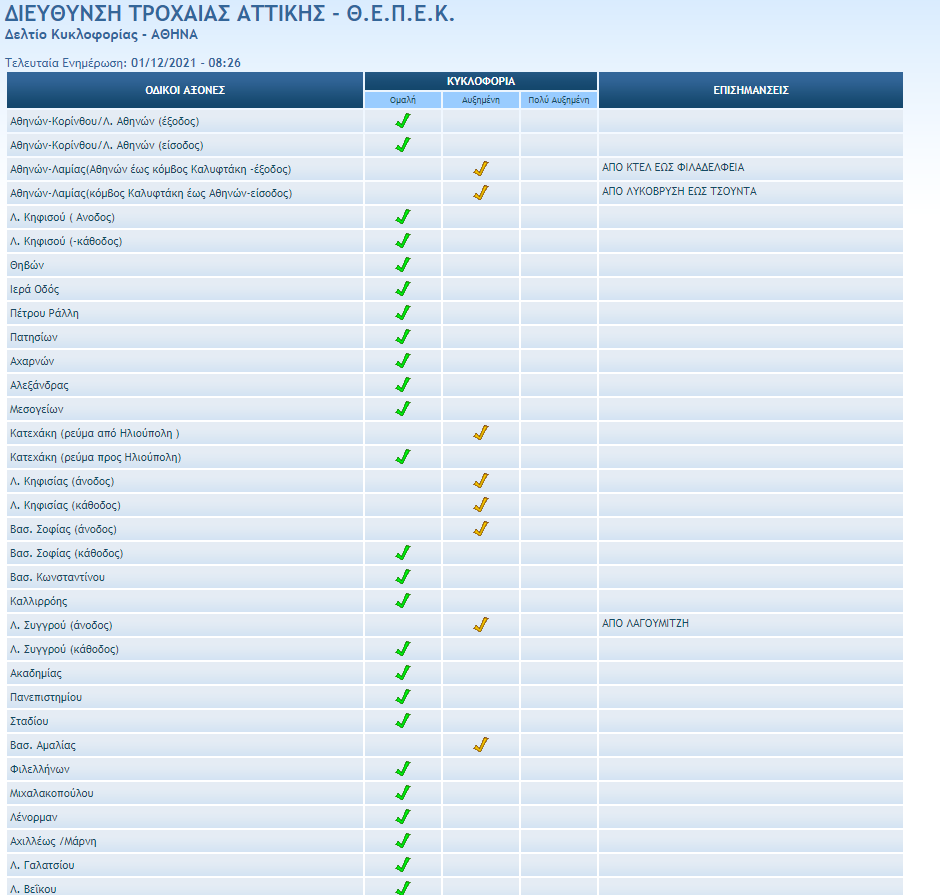
Task: Click green checkmark in Ακαδημίας row
Action: [x=403, y=673]
